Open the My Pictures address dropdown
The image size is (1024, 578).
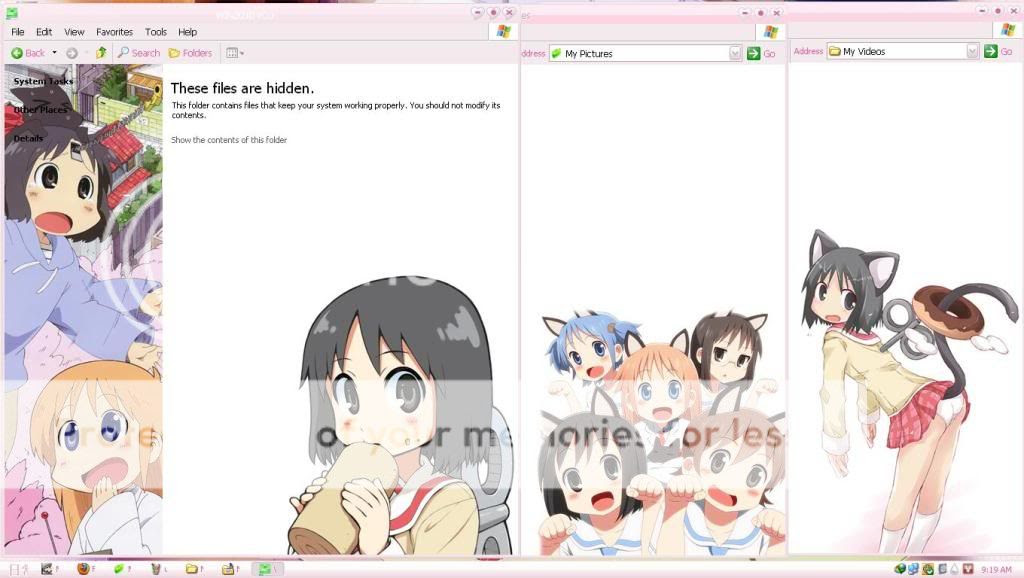click(735, 54)
